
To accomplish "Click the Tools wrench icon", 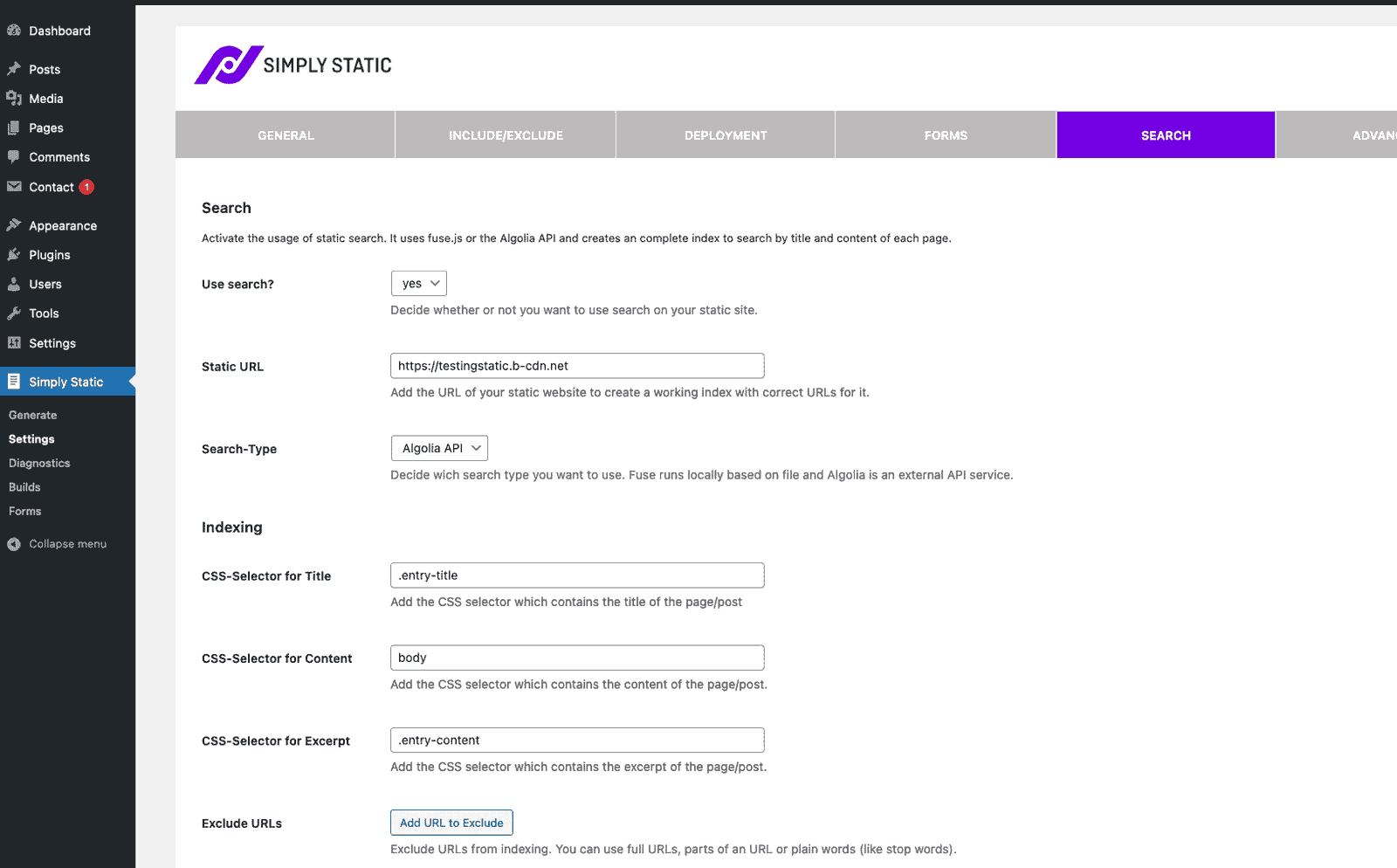I will (14, 313).
